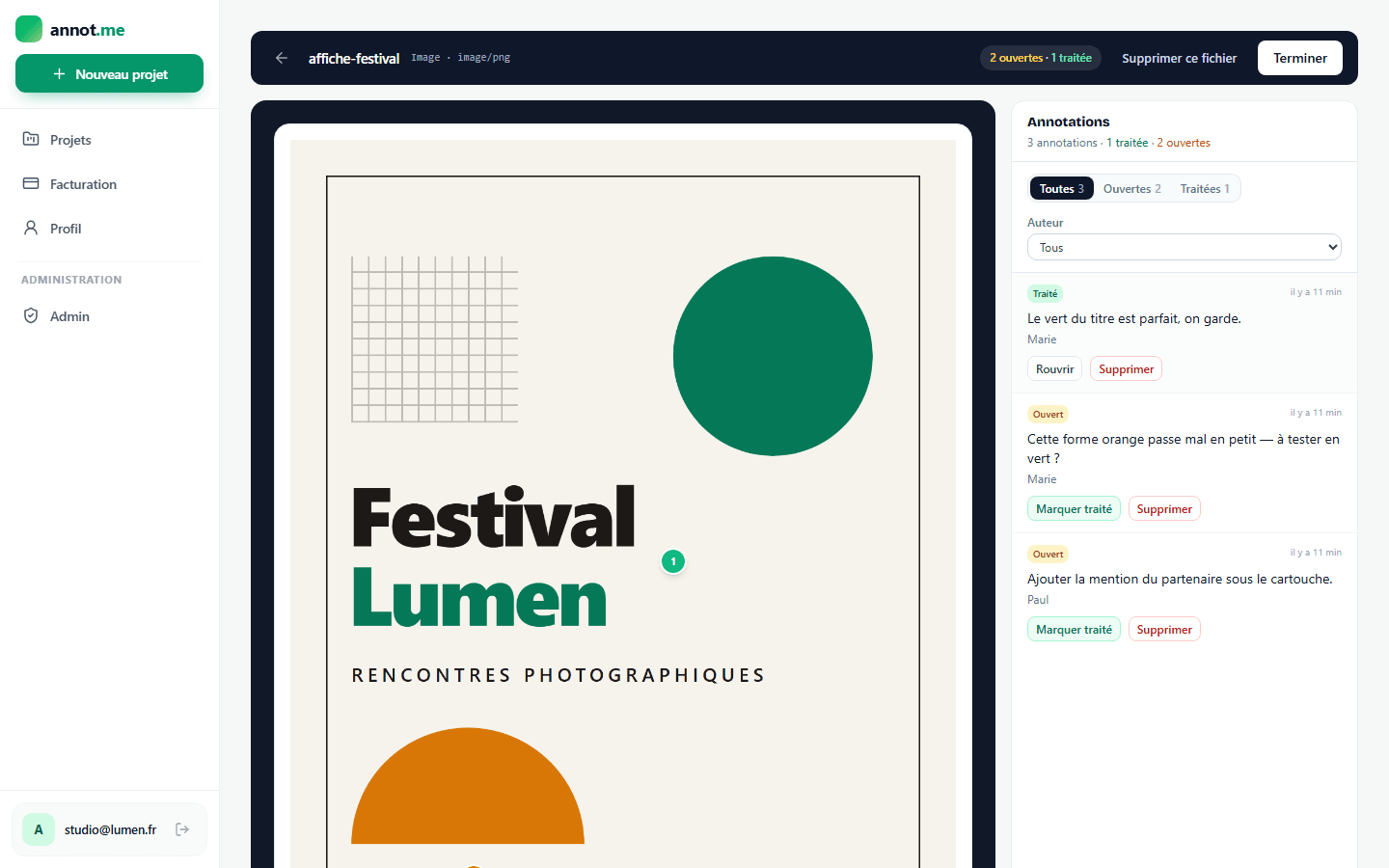1389x868 pixels.
Task: Click Supprimer ce fichier
Action: (x=1179, y=58)
